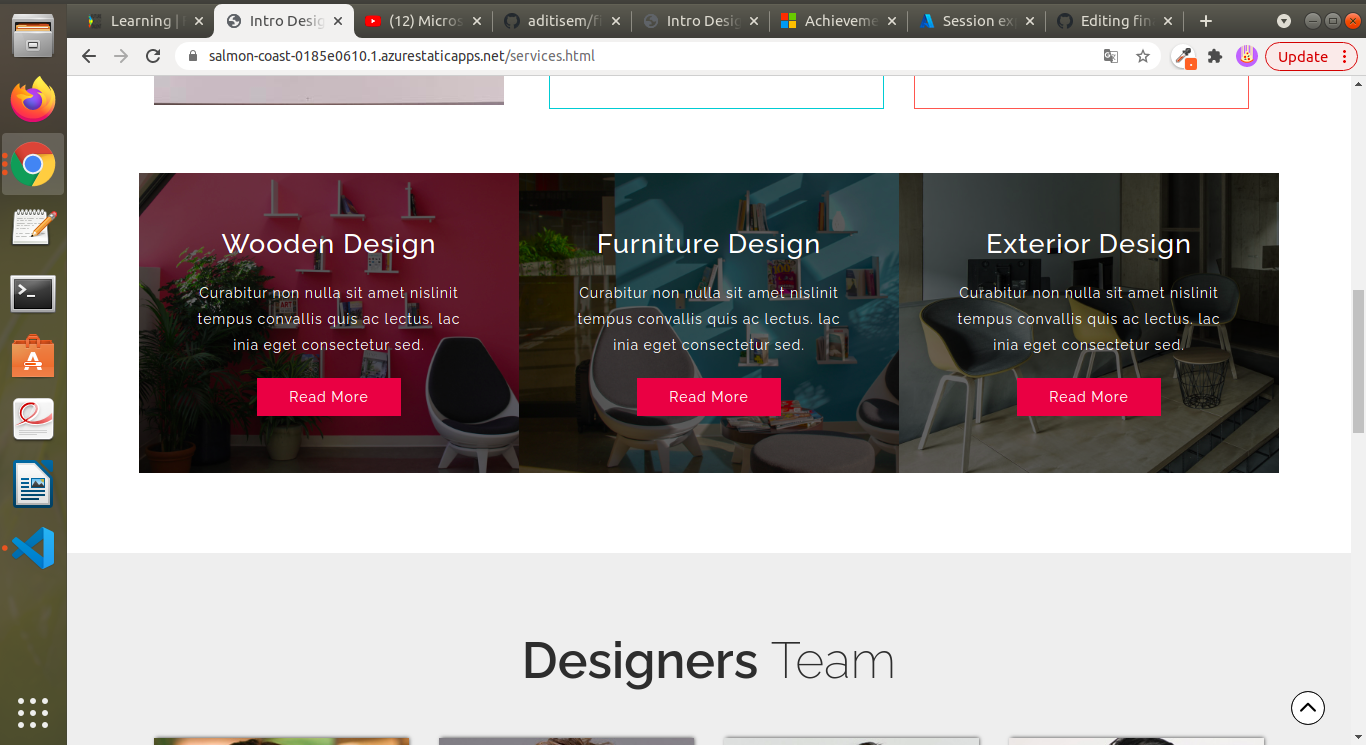Viewport: 1366px width, 745px height.
Task: Open the translate page icon
Action: [x=1111, y=56]
